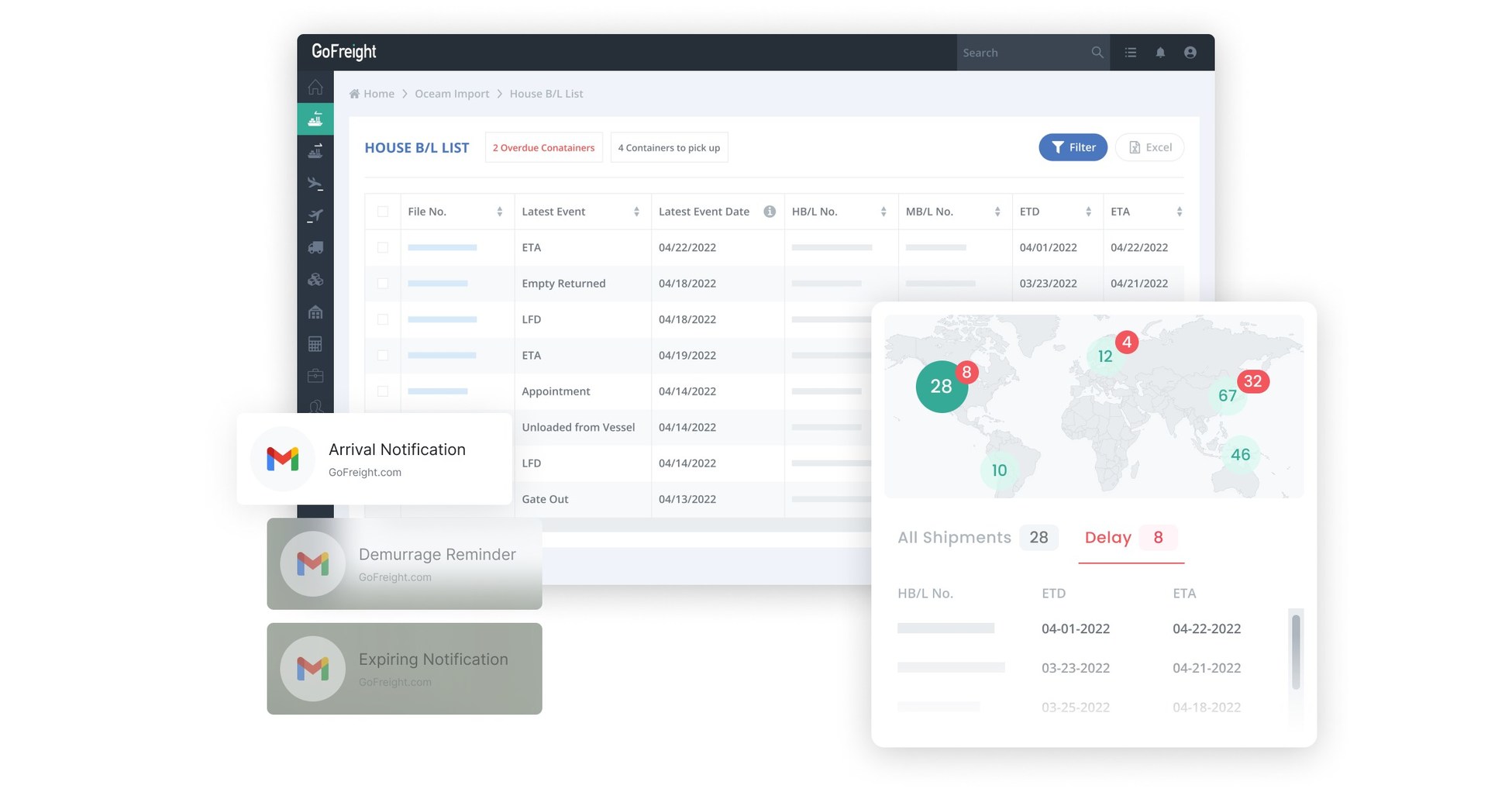Open the user profile account icon
This screenshot has height=792, width=1512.
pyautogui.click(x=1190, y=52)
